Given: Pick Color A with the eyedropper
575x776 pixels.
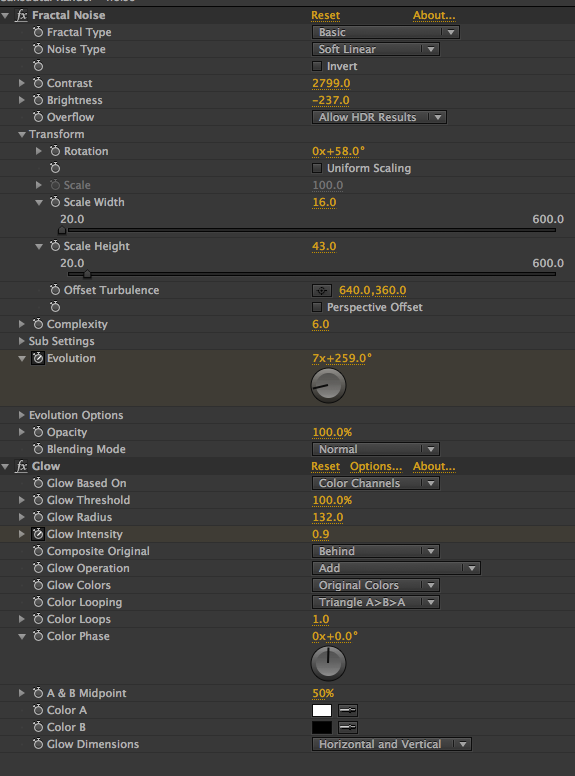Looking at the screenshot, I should click(x=348, y=711).
